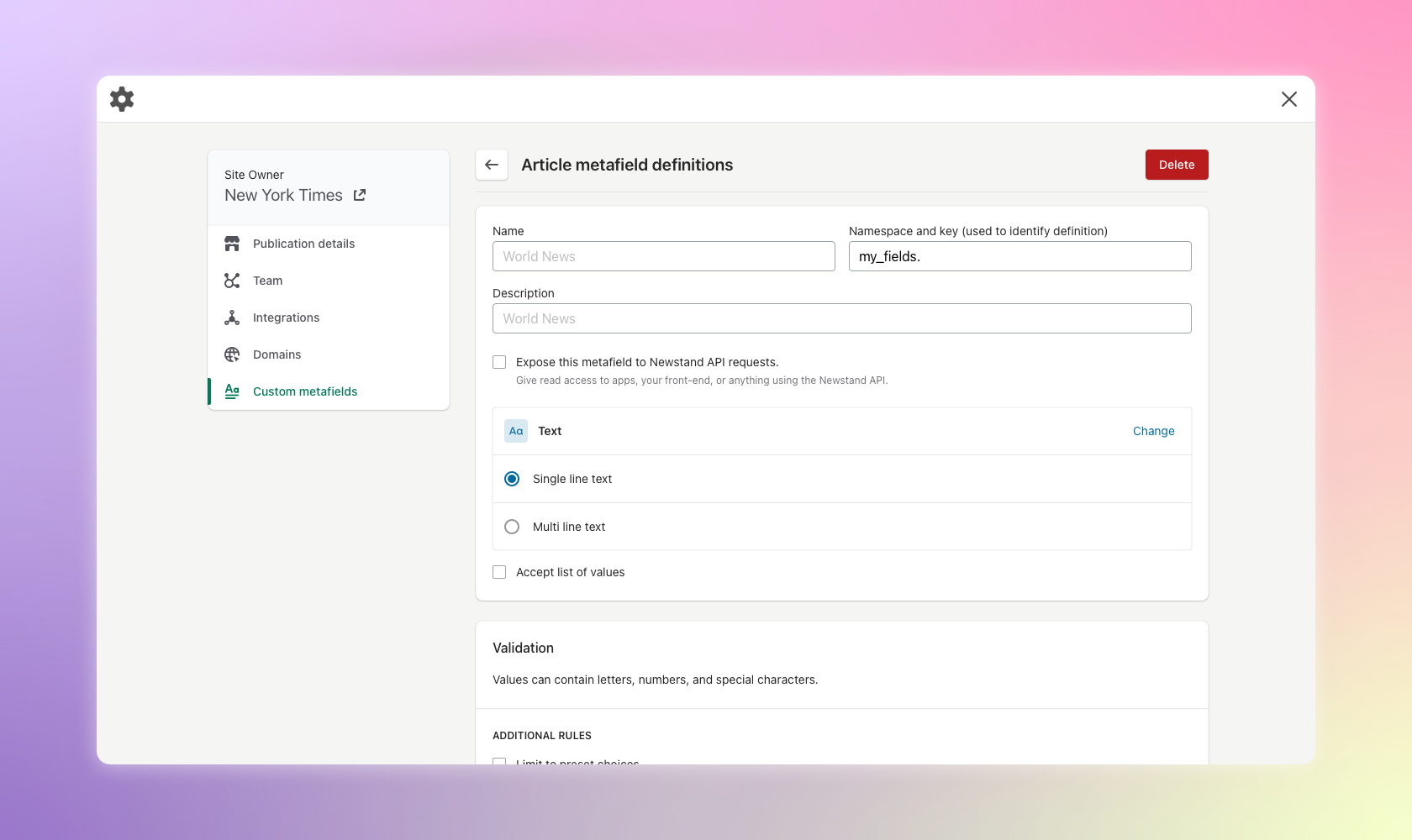Close the settings dialog with X
The width and height of the screenshot is (1412, 840).
click(x=1289, y=99)
